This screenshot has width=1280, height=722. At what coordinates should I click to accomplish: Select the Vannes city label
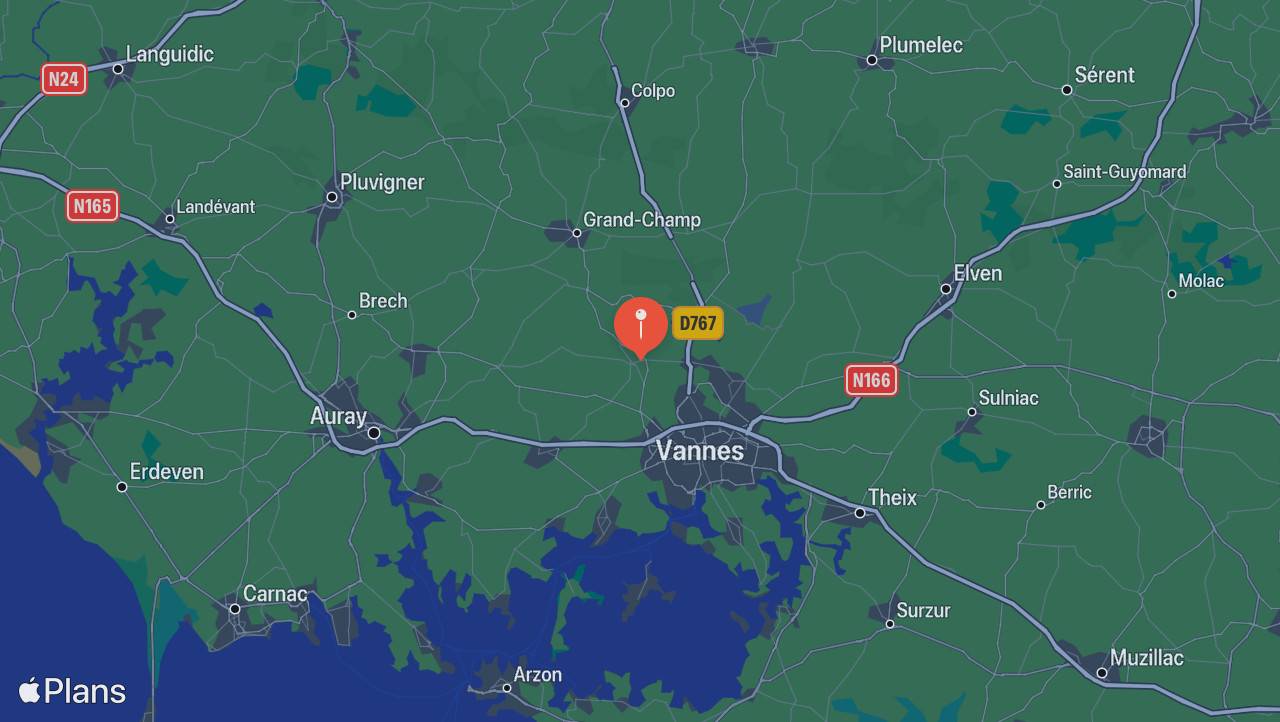[x=700, y=451]
